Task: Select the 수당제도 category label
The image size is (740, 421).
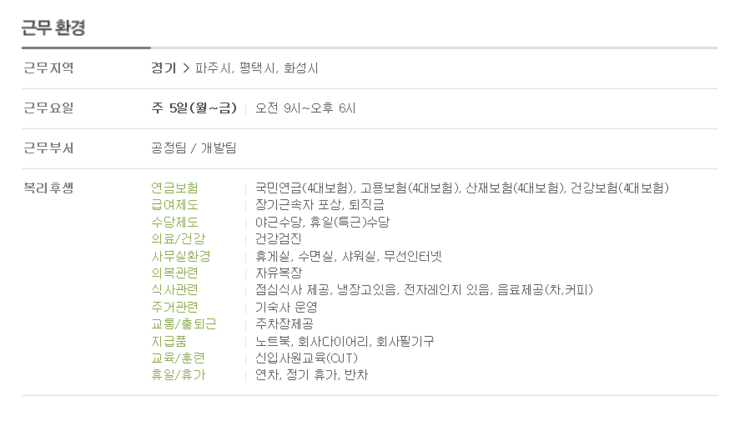Action: click(x=175, y=222)
